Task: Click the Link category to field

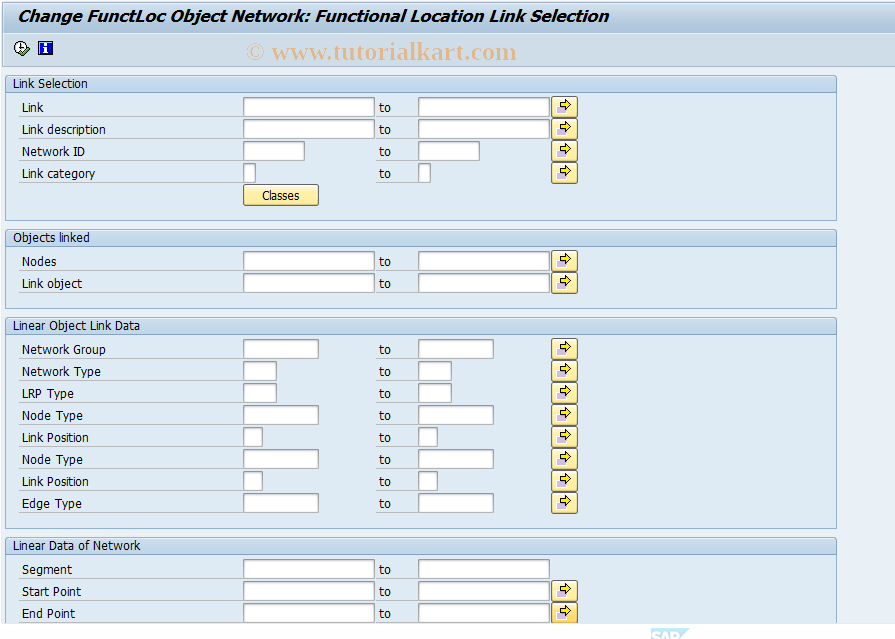Action: (425, 173)
